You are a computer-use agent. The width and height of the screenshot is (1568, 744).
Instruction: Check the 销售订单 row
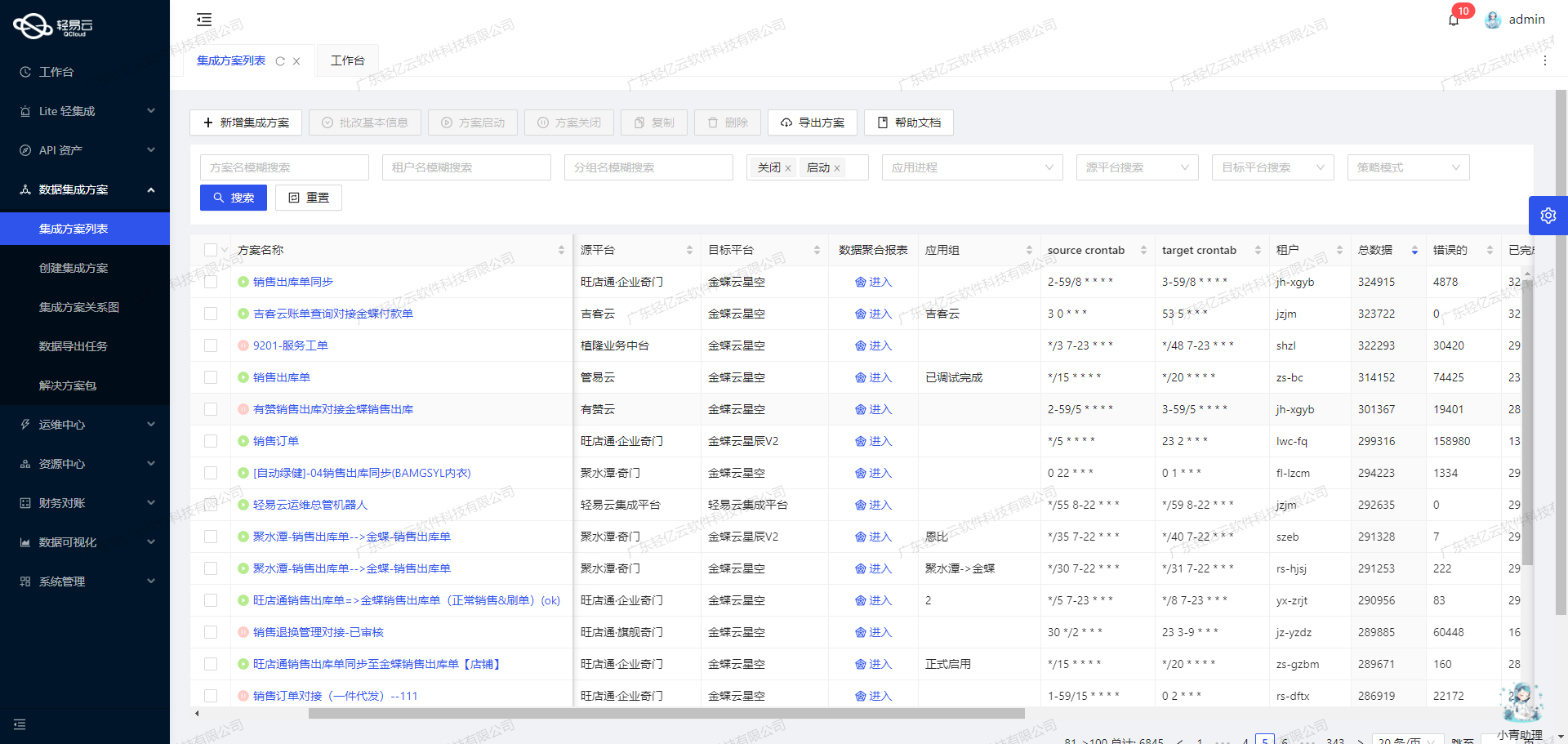pyautogui.click(x=211, y=441)
